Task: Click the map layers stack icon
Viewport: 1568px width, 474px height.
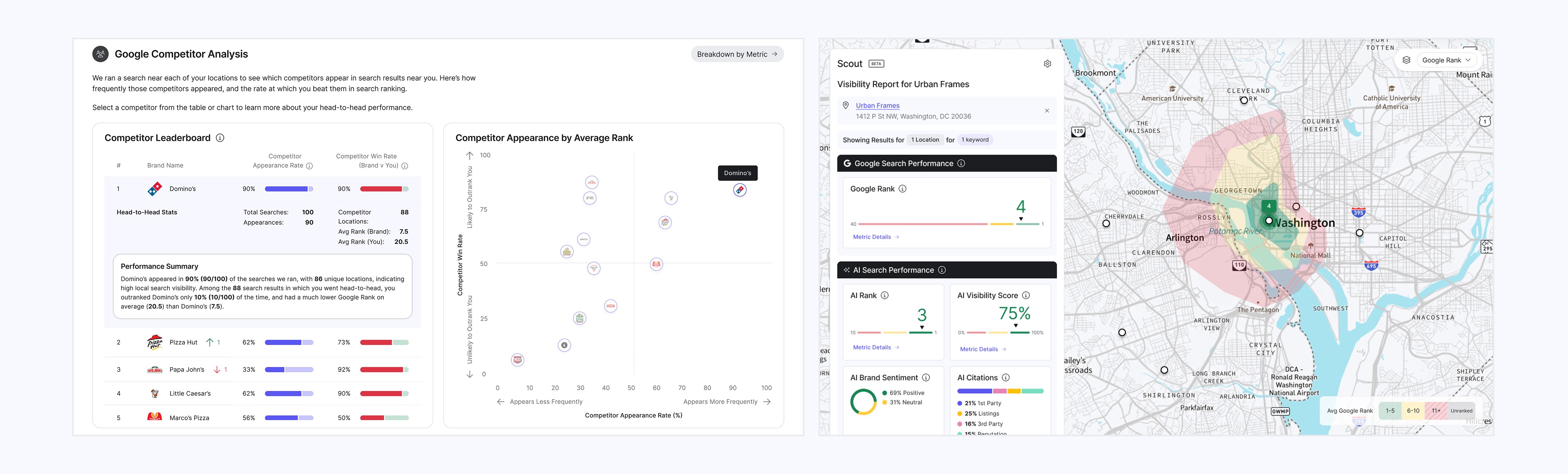Action: click(1406, 60)
